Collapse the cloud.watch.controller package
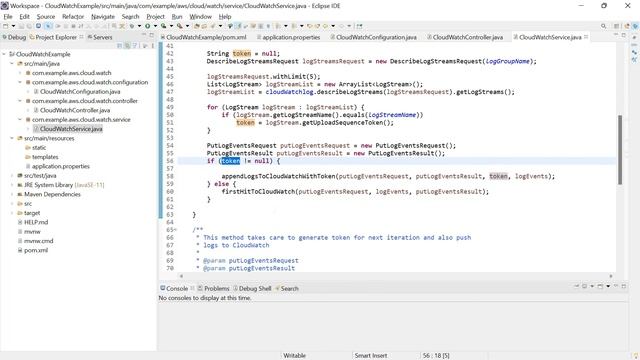This screenshot has width=640, height=360. point(20,101)
